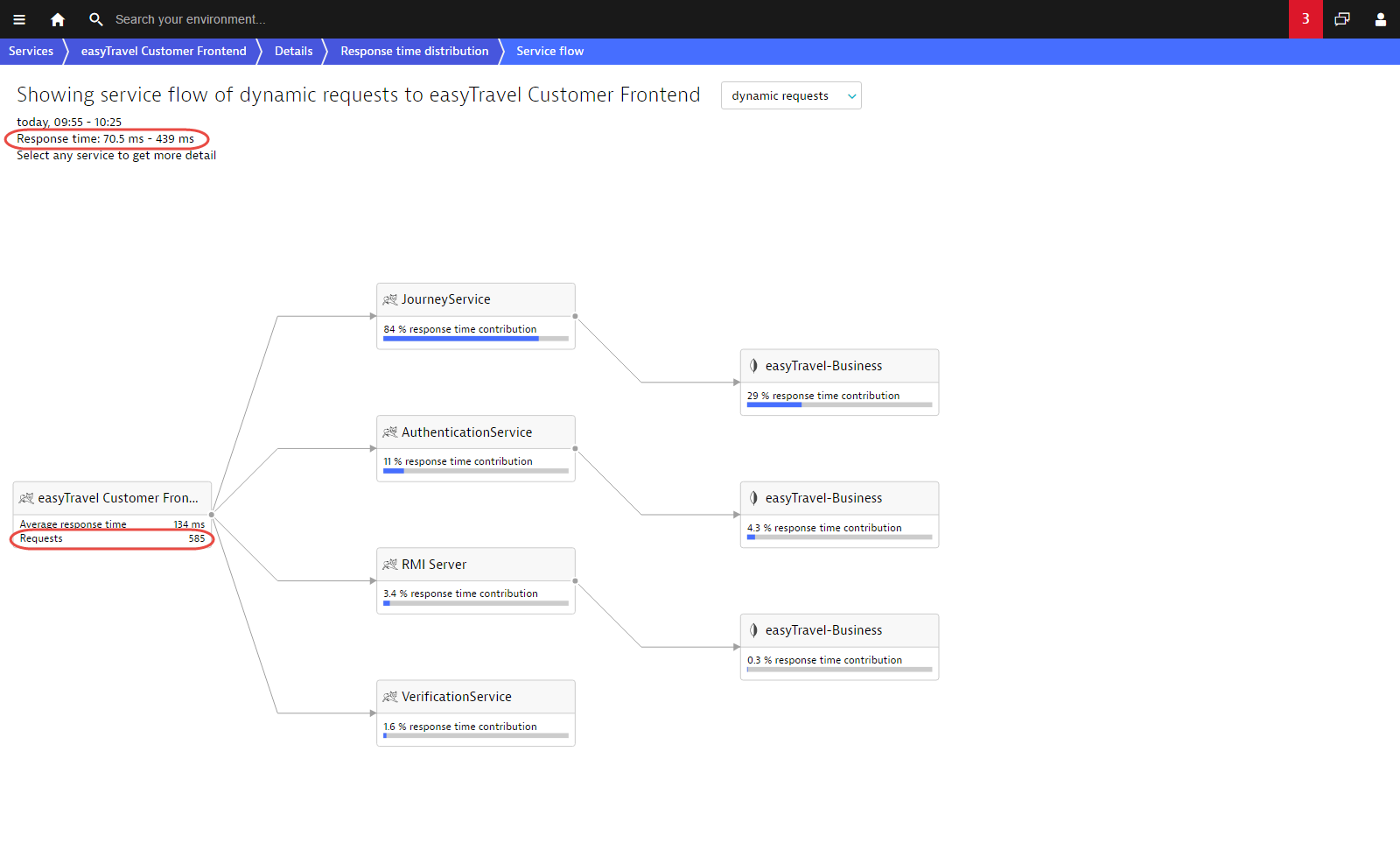The image size is (1400, 864).
Task: Open the user profile icon
Action: point(1381,19)
